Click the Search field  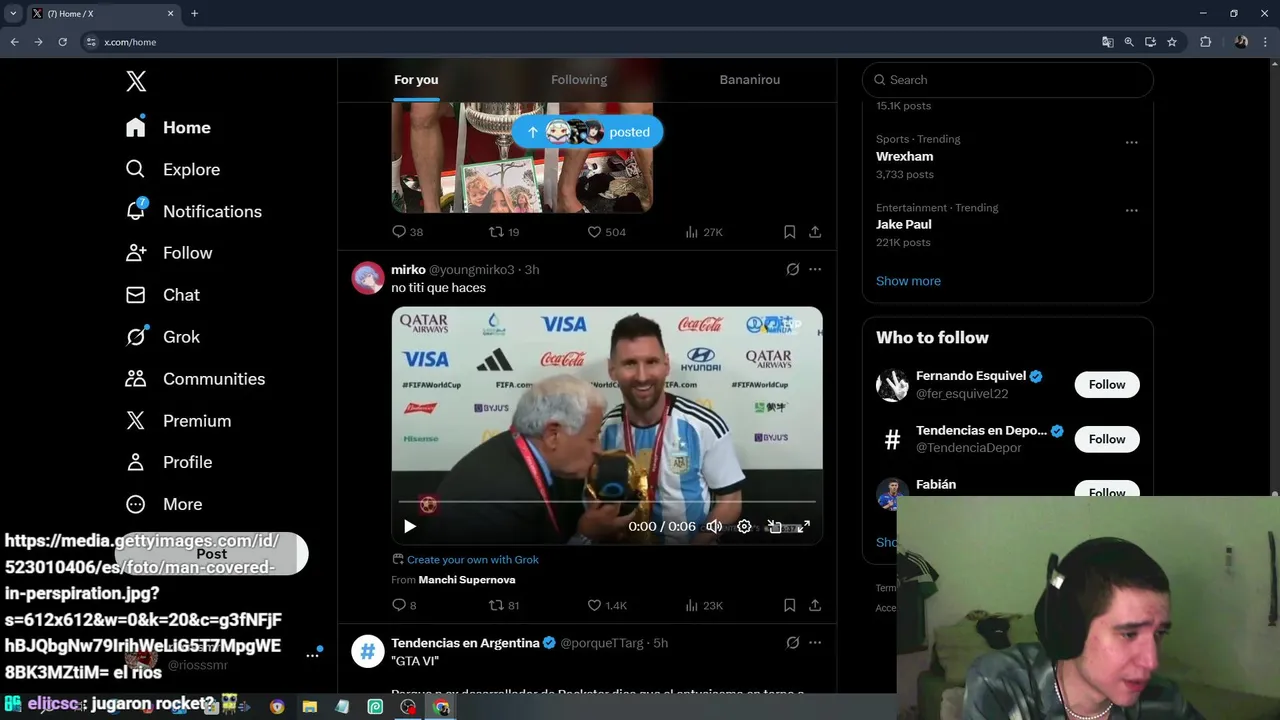(x=1008, y=80)
